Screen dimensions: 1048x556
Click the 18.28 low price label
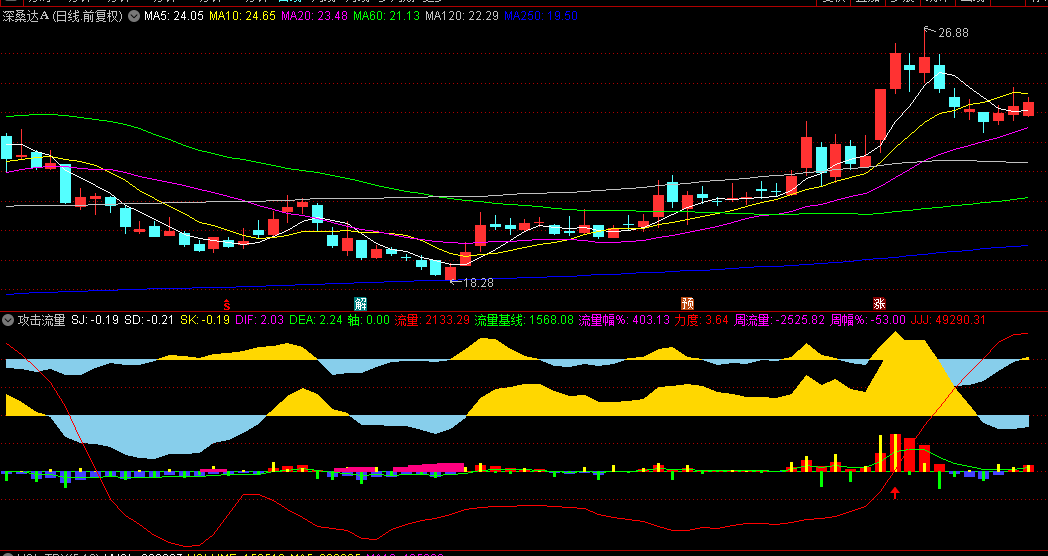coord(479,283)
